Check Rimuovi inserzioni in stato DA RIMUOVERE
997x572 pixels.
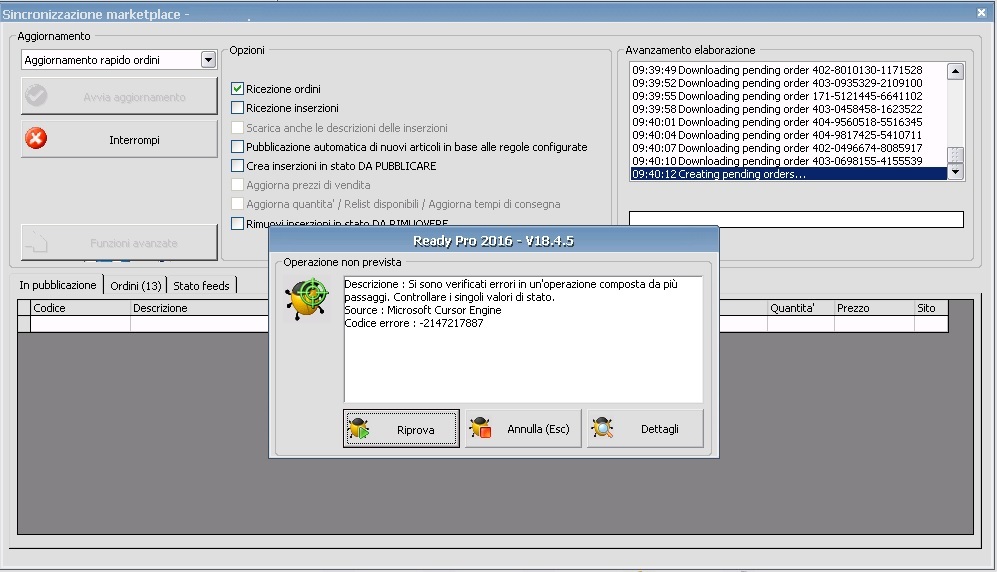point(237,223)
